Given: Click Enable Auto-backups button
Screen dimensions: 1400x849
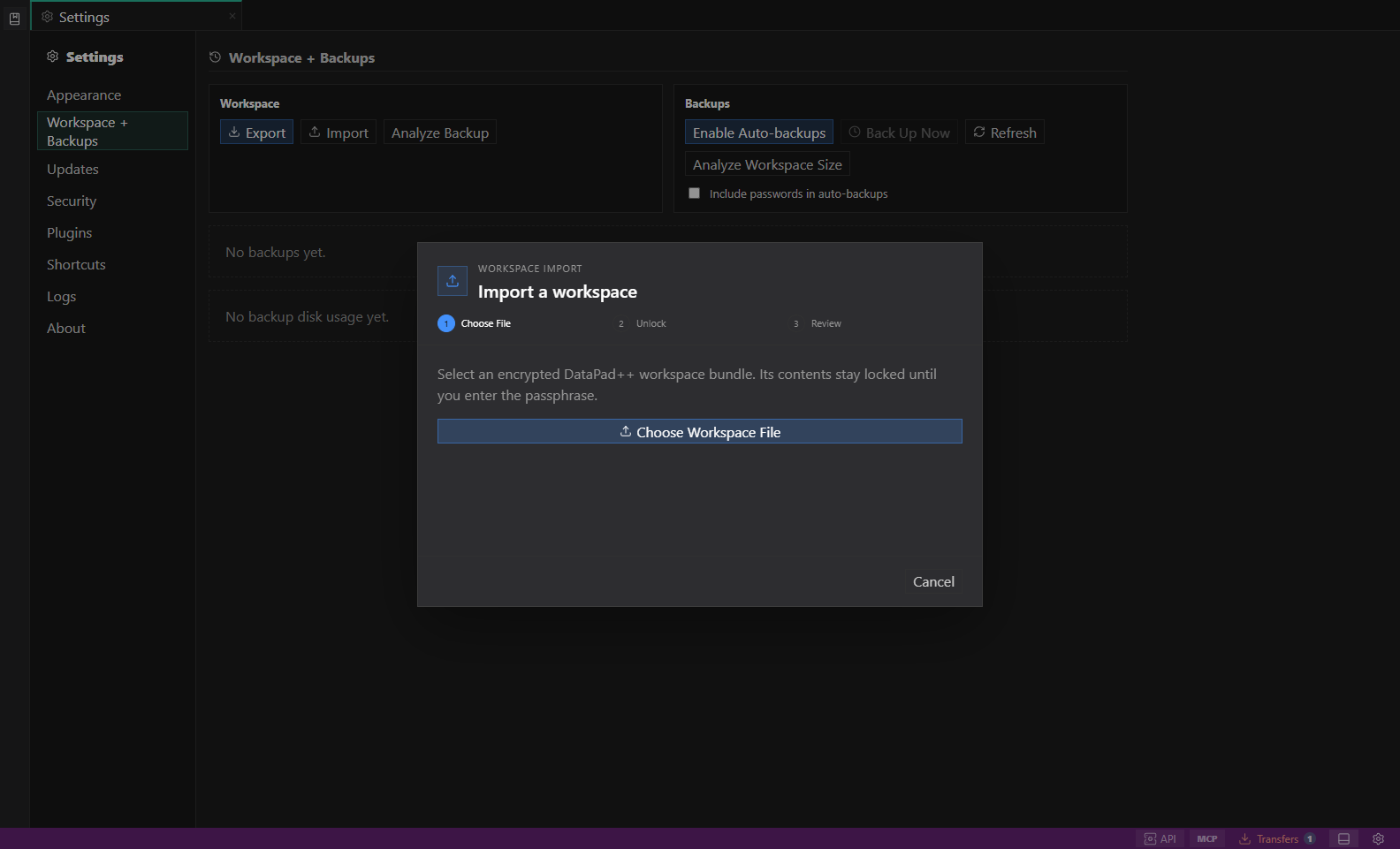Looking at the screenshot, I should (x=759, y=133).
